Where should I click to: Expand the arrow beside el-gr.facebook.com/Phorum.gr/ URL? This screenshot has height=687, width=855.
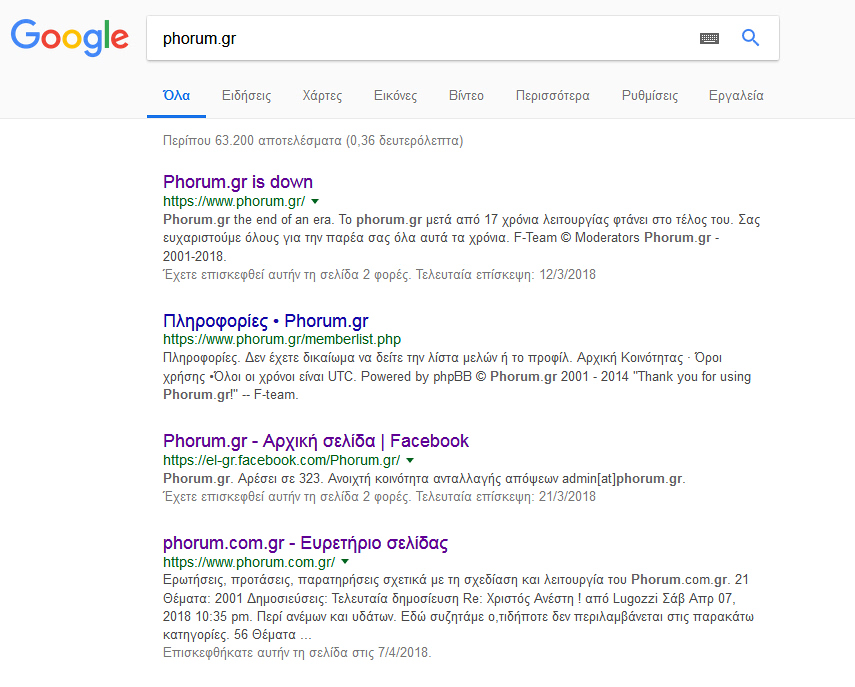tap(410, 461)
